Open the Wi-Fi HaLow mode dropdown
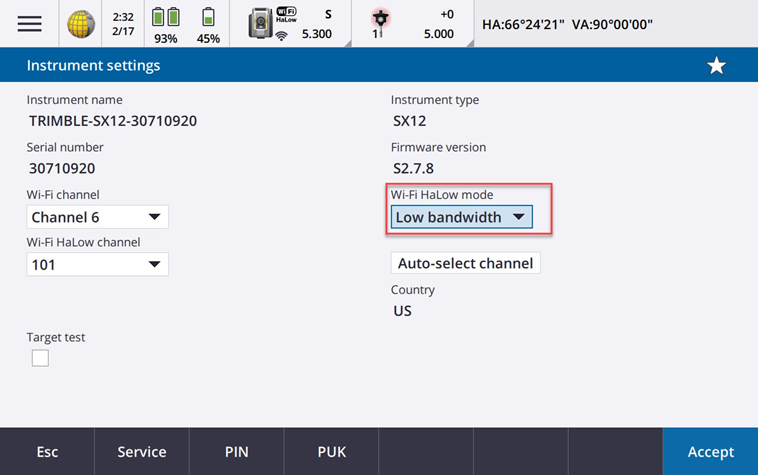 point(461,217)
